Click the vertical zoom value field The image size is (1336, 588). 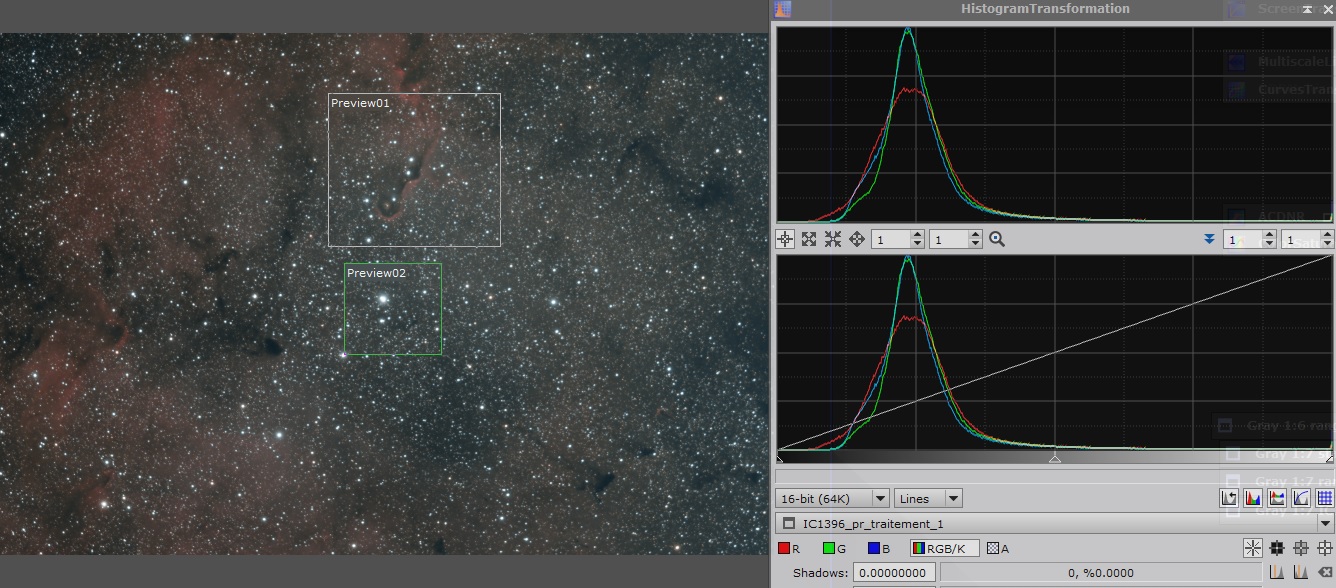(x=949, y=239)
